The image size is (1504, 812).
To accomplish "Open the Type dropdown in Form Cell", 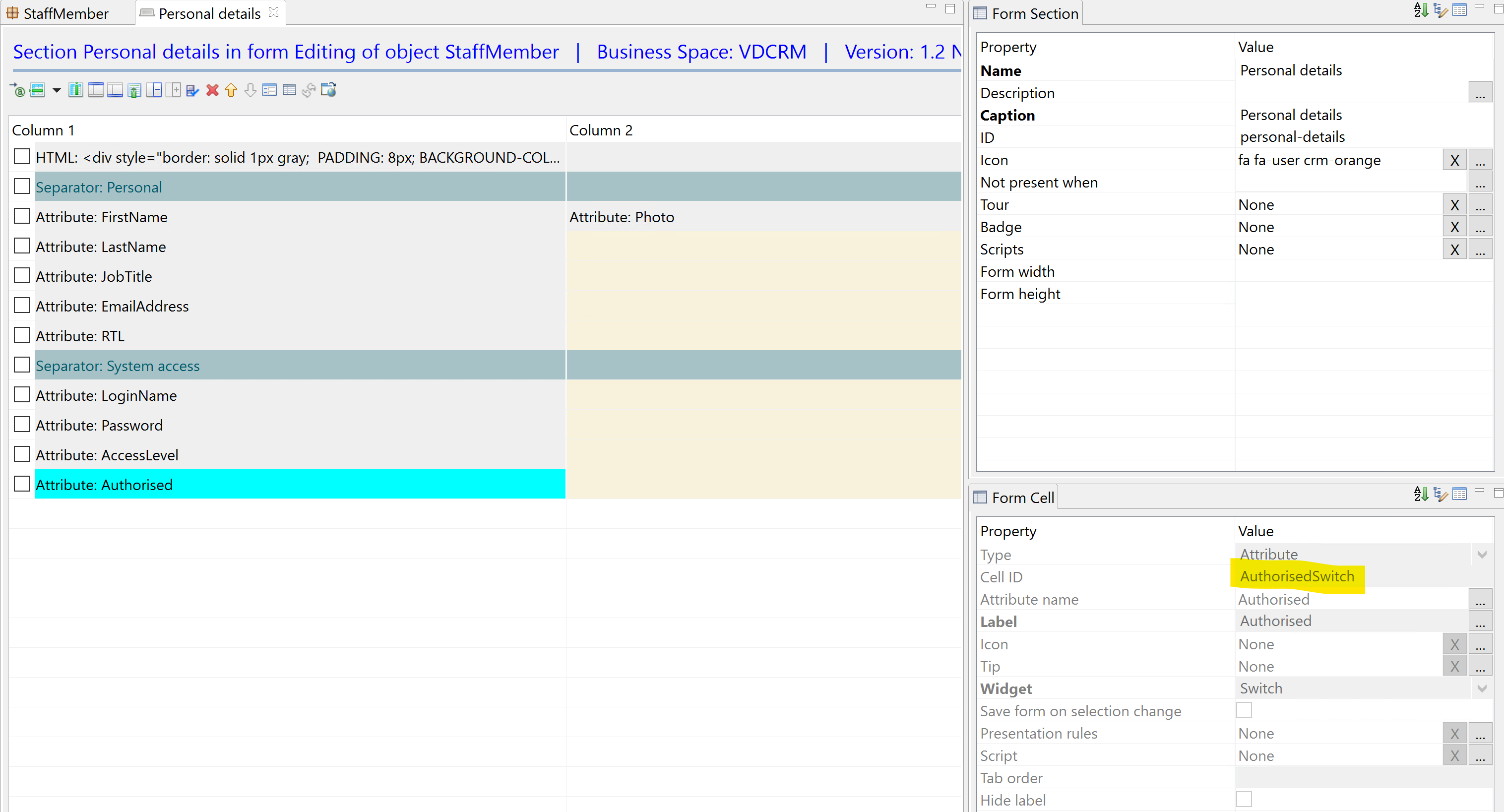I will (x=1482, y=555).
